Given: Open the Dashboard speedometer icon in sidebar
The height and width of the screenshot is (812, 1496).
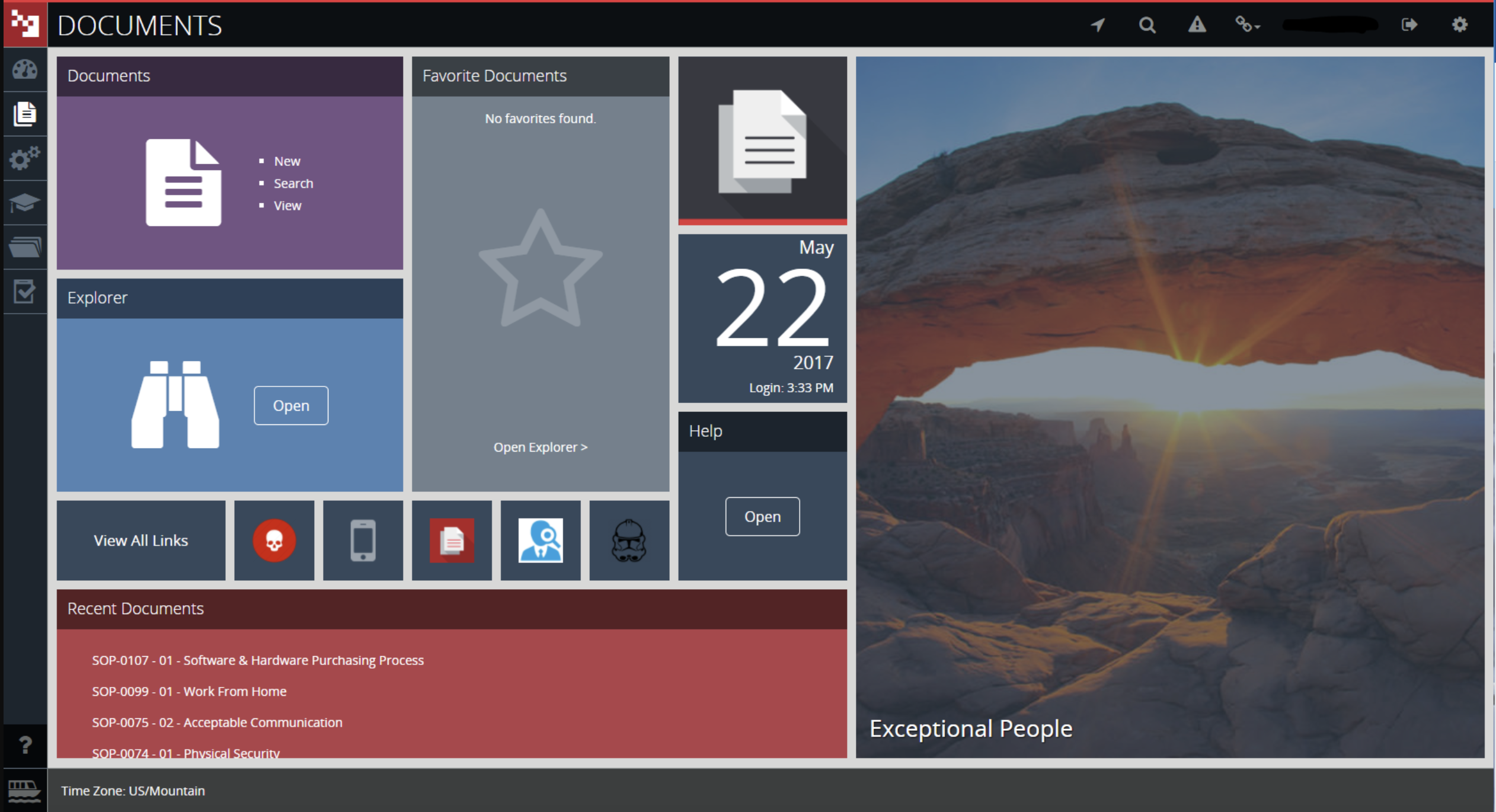Looking at the screenshot, I should (24, 69).
